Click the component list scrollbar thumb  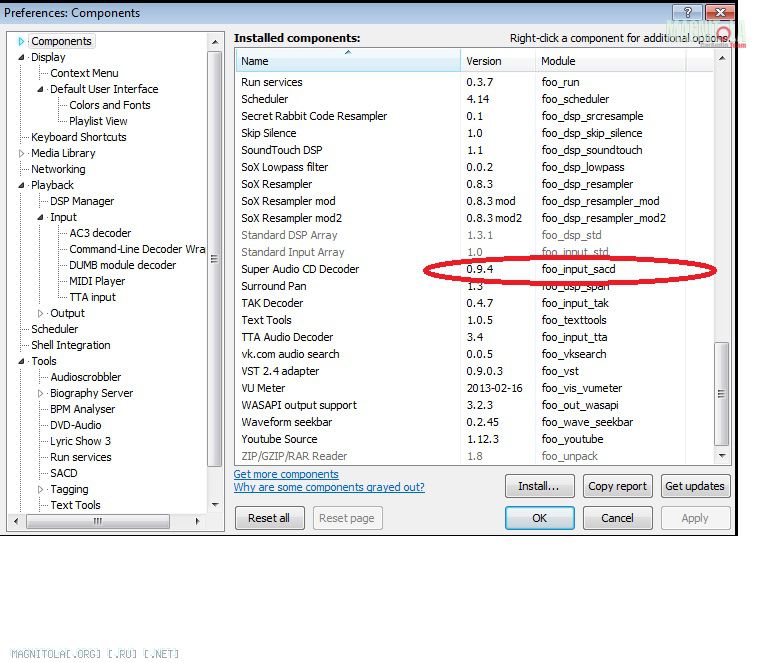[722, 394]
